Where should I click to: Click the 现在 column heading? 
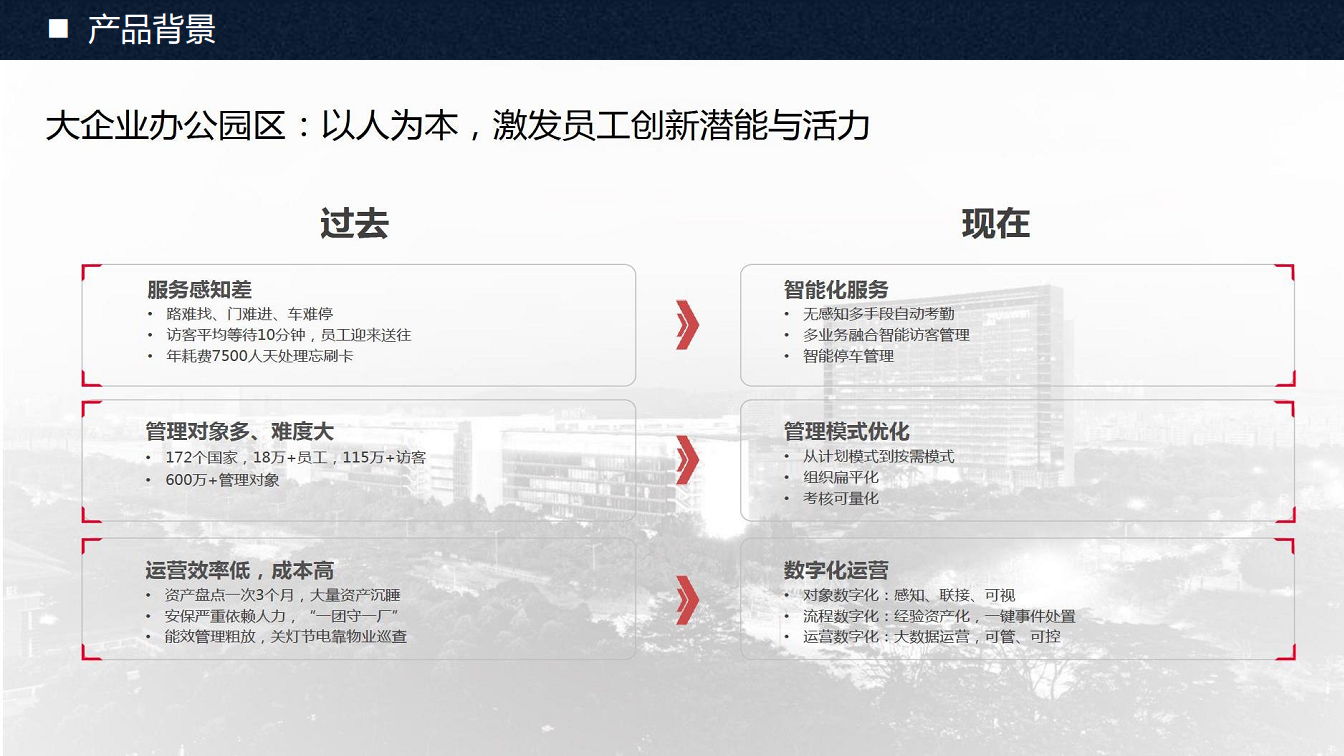pos(995,223)
